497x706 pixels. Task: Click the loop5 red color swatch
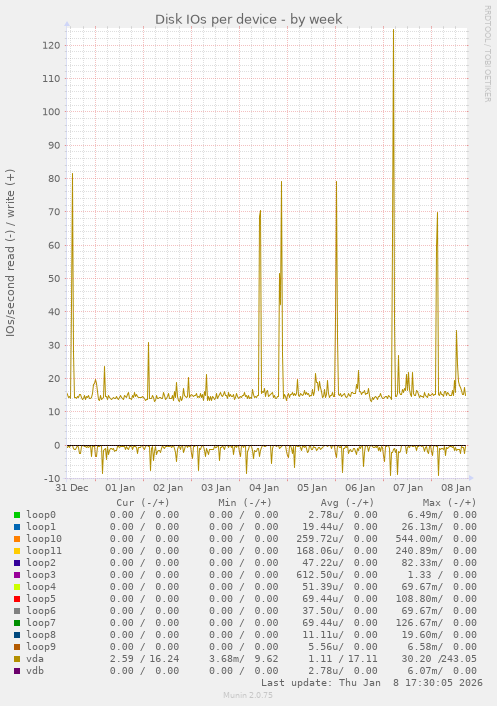[17, 599]
